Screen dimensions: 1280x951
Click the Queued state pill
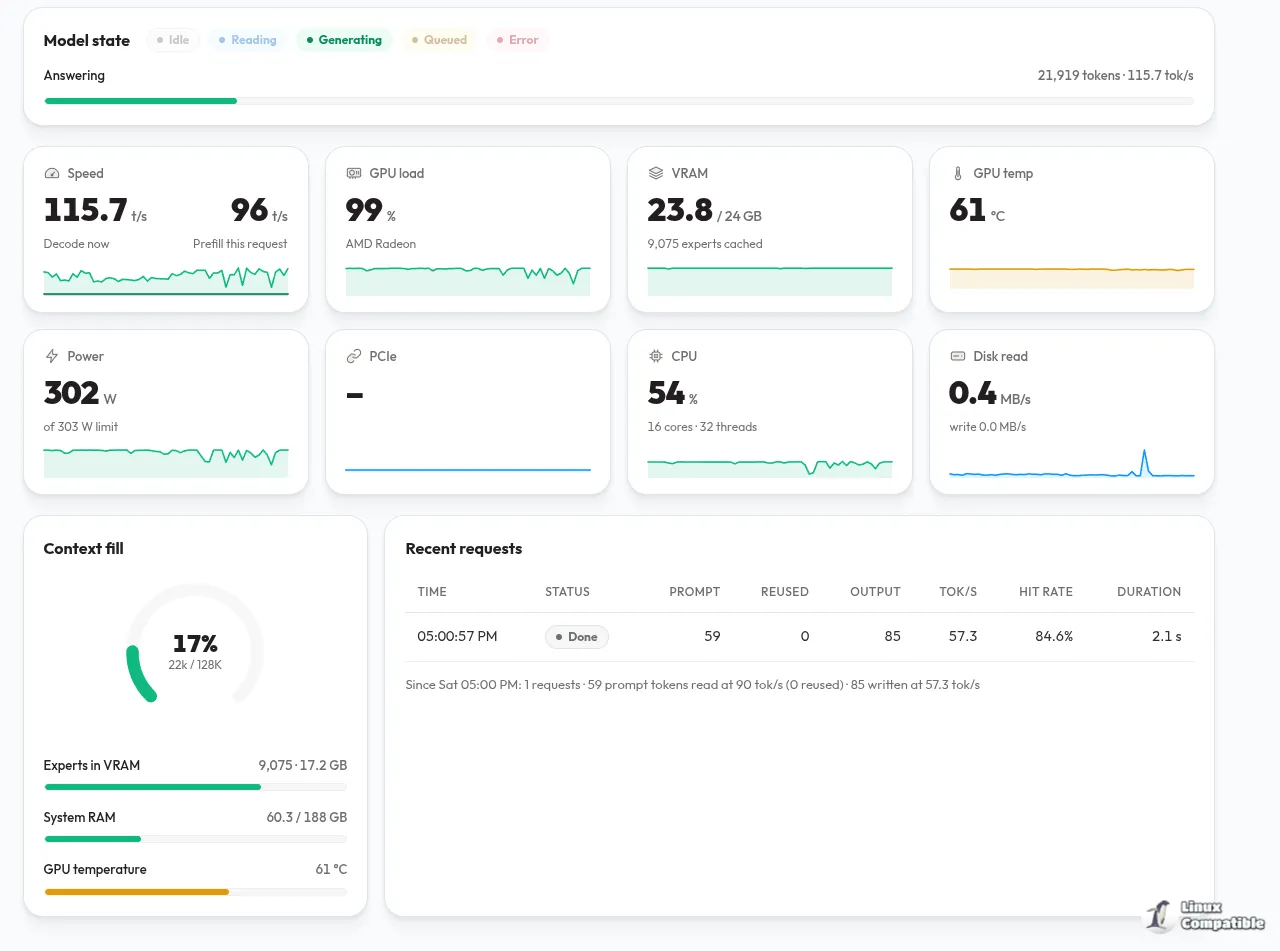[439, 40]
